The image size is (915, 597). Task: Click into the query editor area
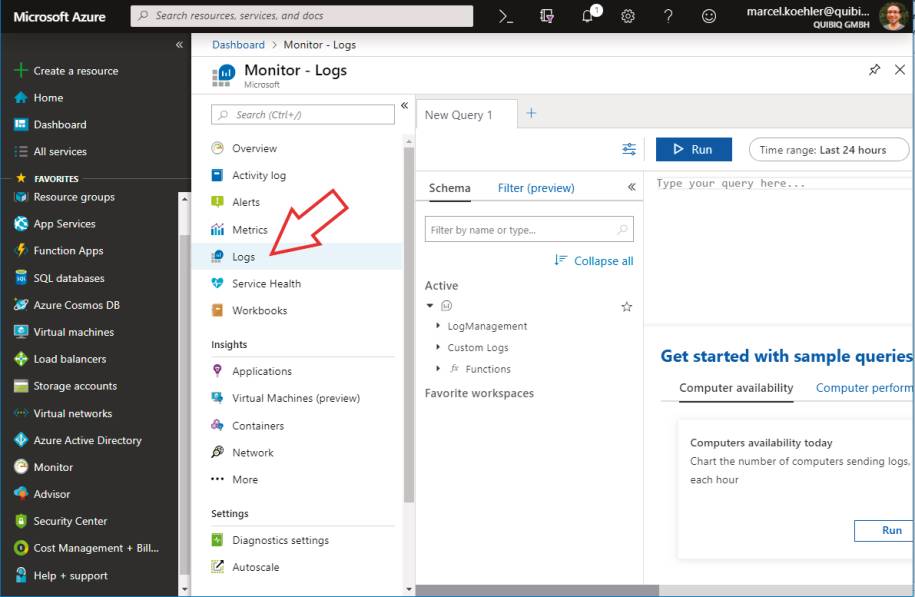click(780, 248)
